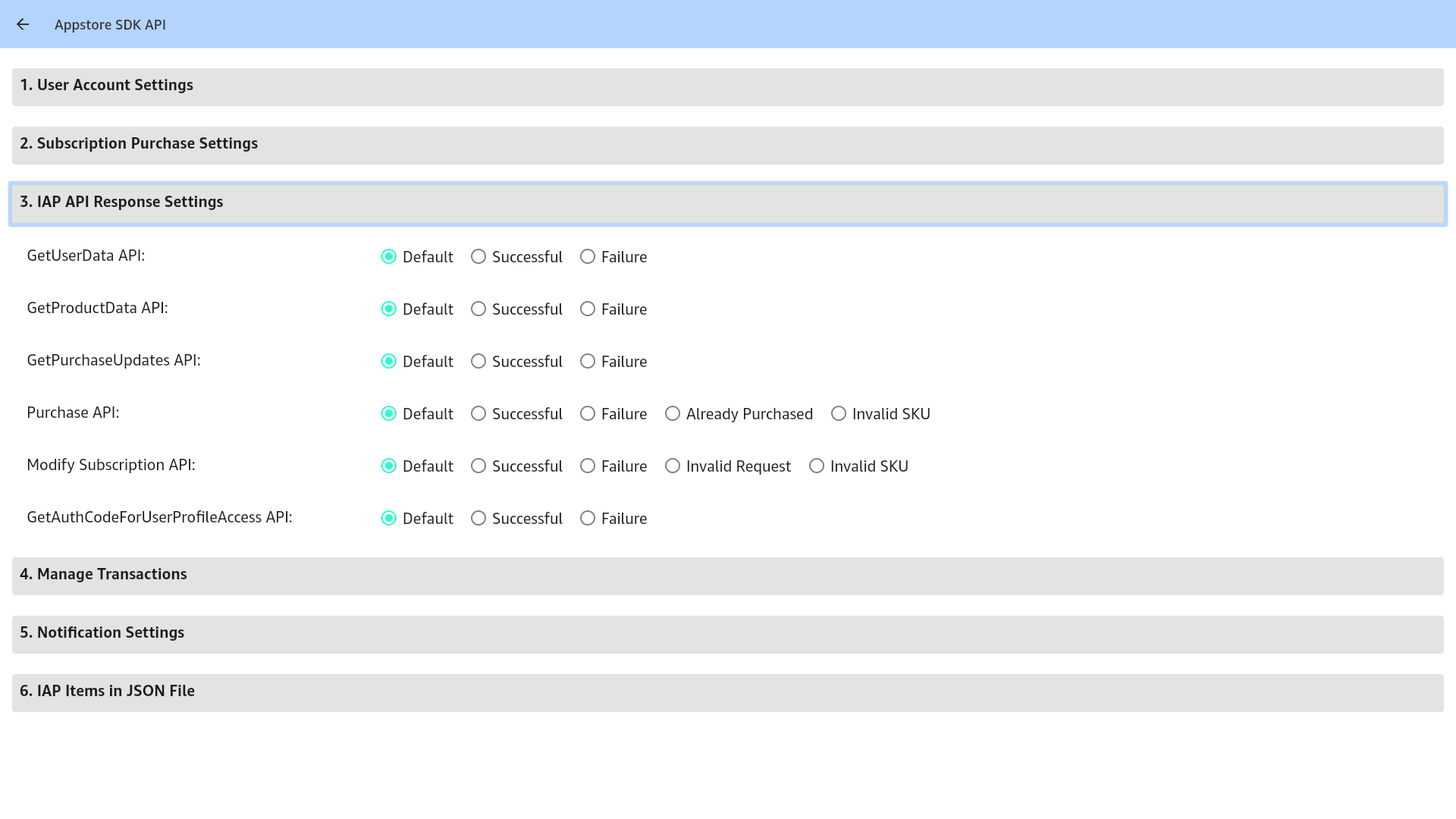Viewport: 1456px width, 819px height.
Task: Choose Invalid Request for Modify Subscription API
Action: click(x=673, y=466)
